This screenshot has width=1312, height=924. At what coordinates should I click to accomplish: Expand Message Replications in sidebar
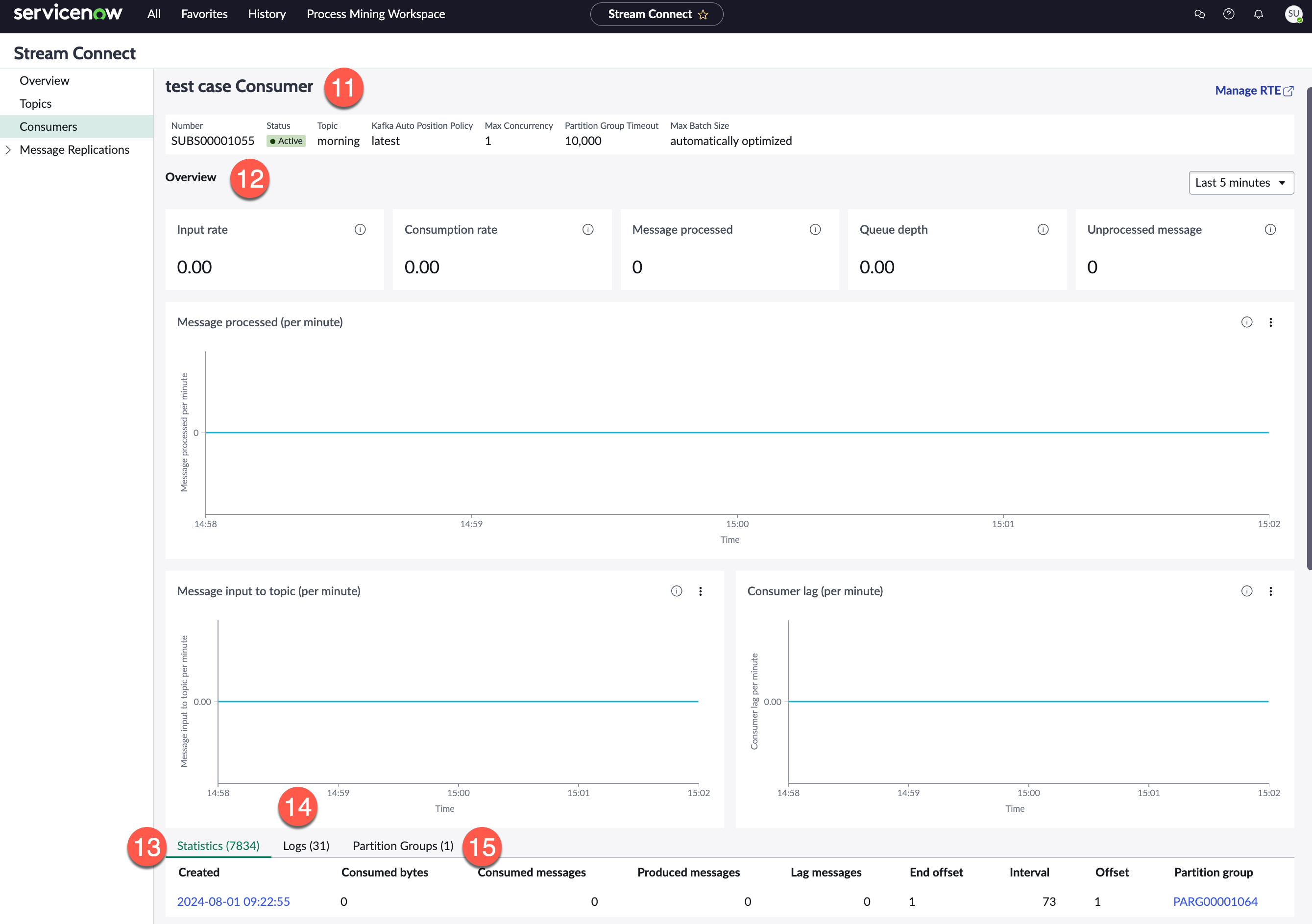click(8, 150)
